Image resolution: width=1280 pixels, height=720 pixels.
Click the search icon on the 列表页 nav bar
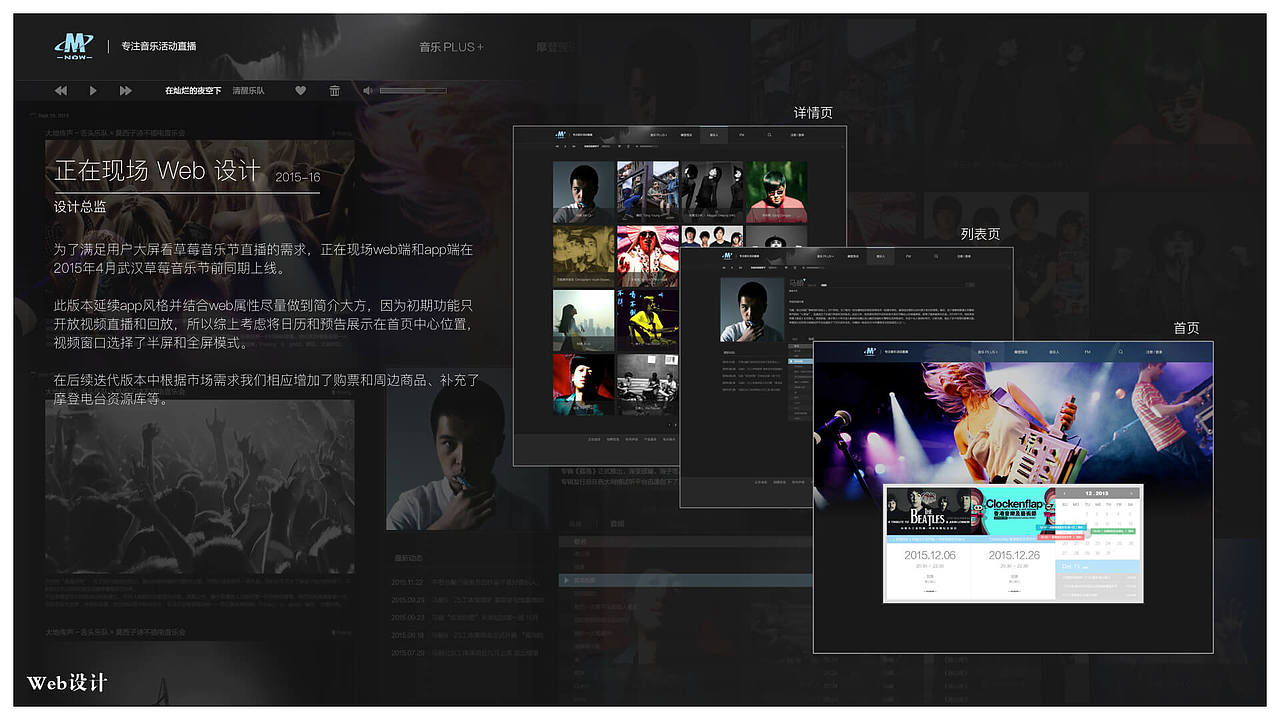pyautogui.click(x=936, y=256)
